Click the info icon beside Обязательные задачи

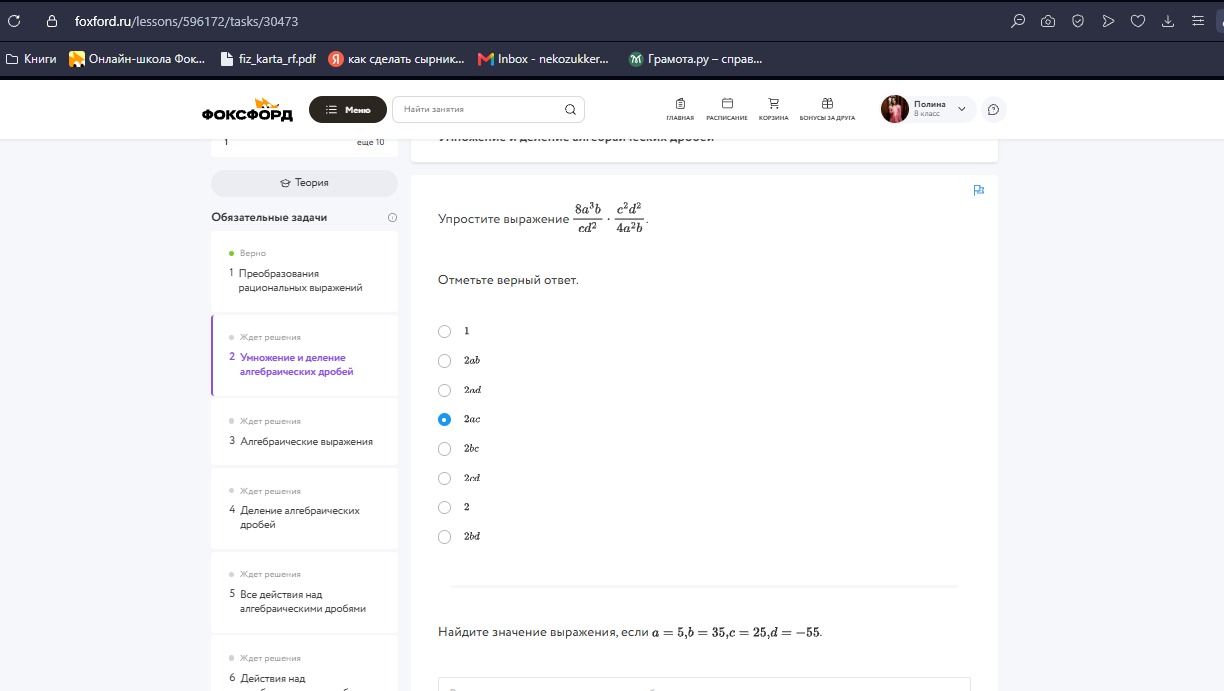392,217
